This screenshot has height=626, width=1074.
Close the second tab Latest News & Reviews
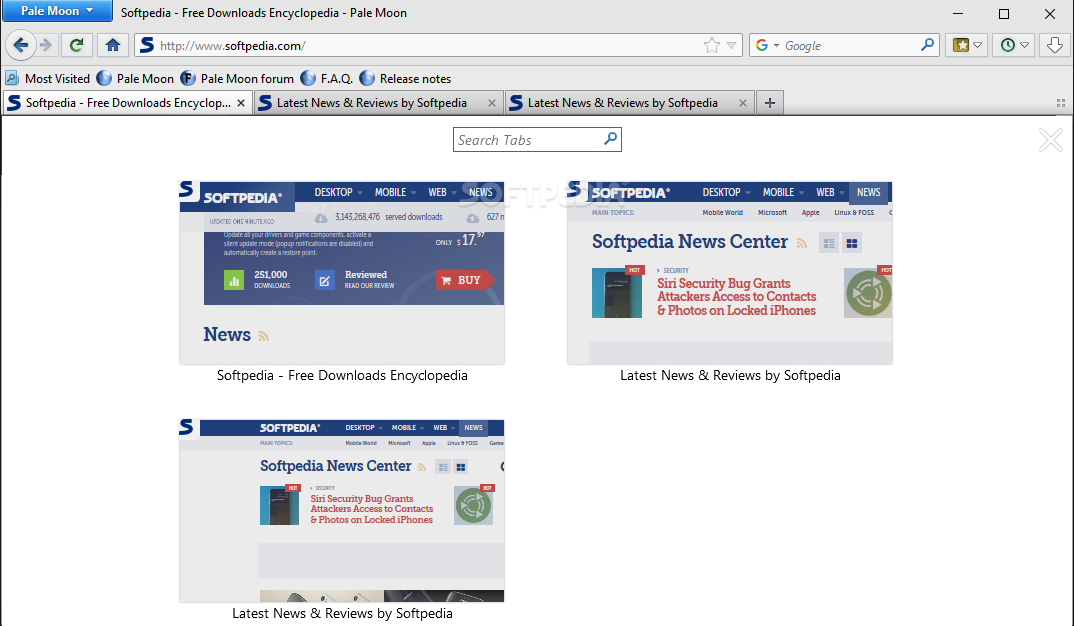pos(492,103)
